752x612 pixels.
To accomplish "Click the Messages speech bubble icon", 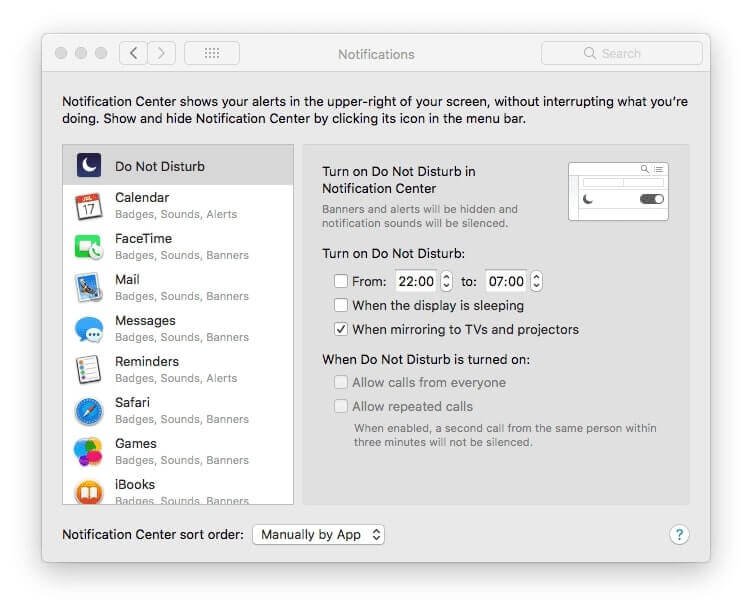I will [x=89, y=330].
